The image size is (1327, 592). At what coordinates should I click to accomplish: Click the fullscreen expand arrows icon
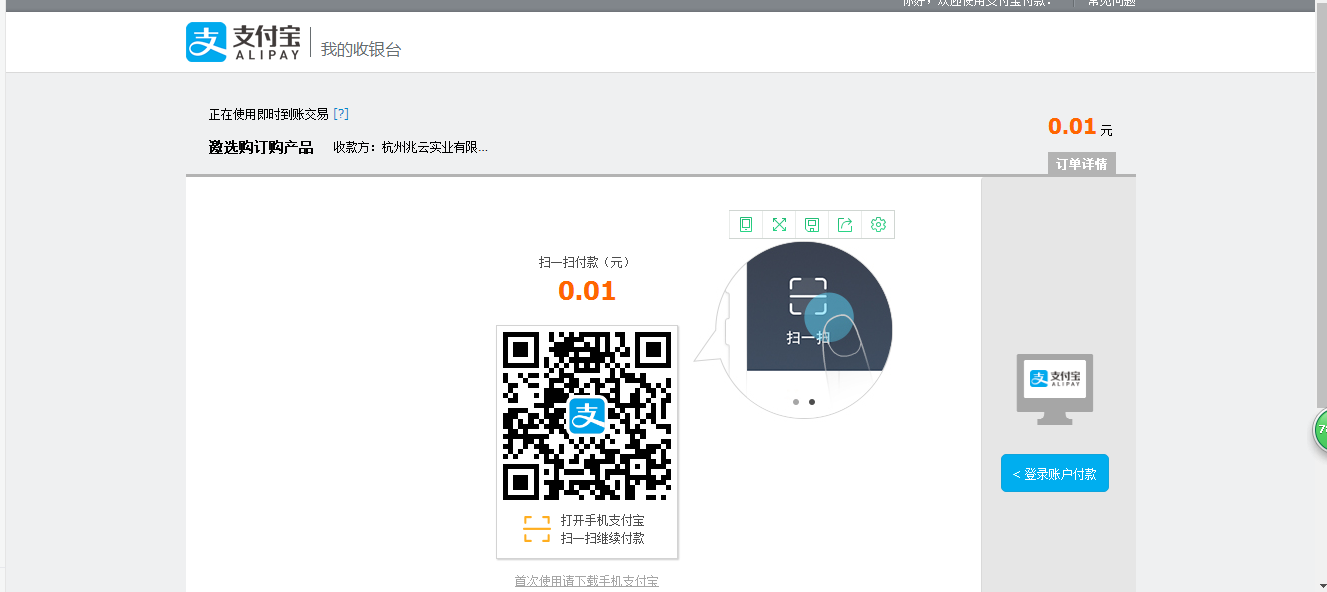779,225
